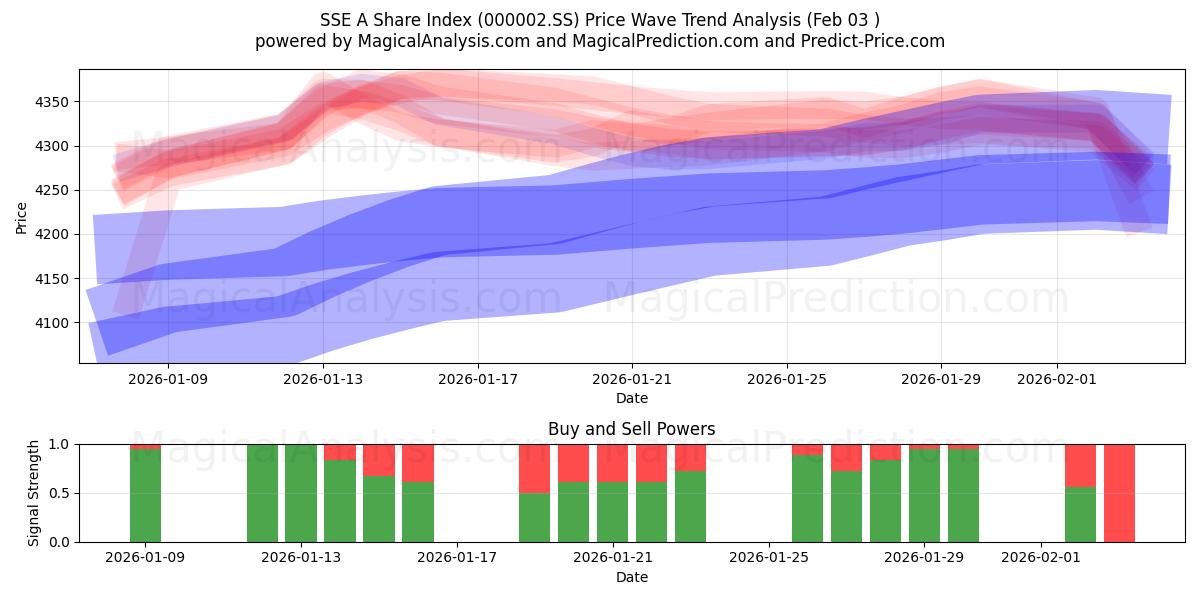Click the 2026-01-17 date label in the bar chart
Viewport: 1200px width, 600px height.
click(457, 558)
